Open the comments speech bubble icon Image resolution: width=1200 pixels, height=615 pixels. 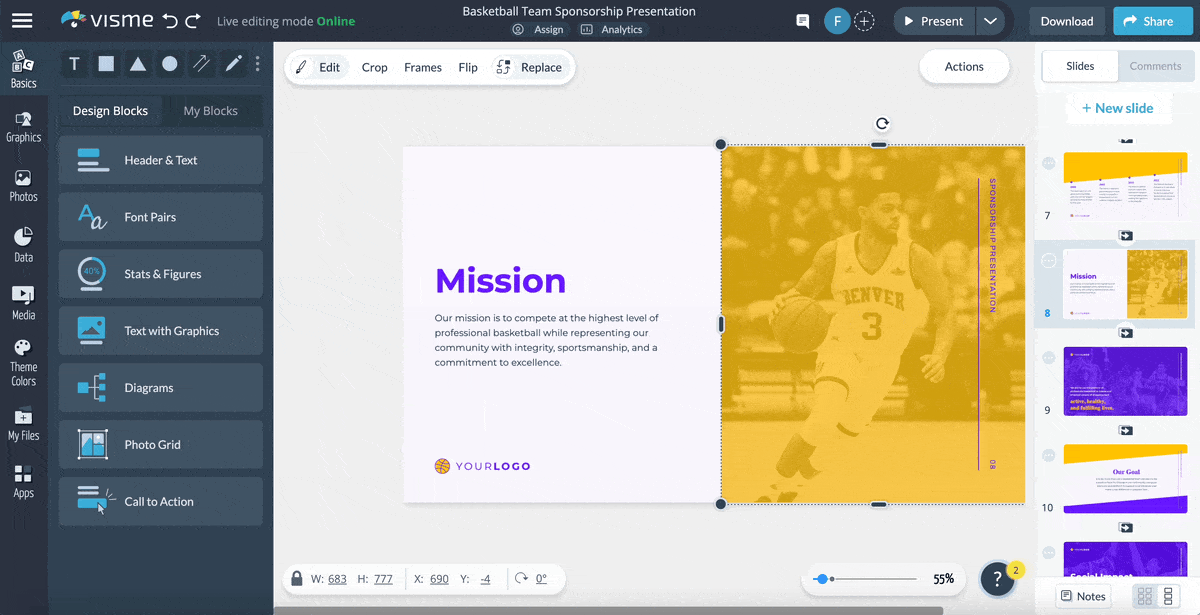(x=802, y=21)
